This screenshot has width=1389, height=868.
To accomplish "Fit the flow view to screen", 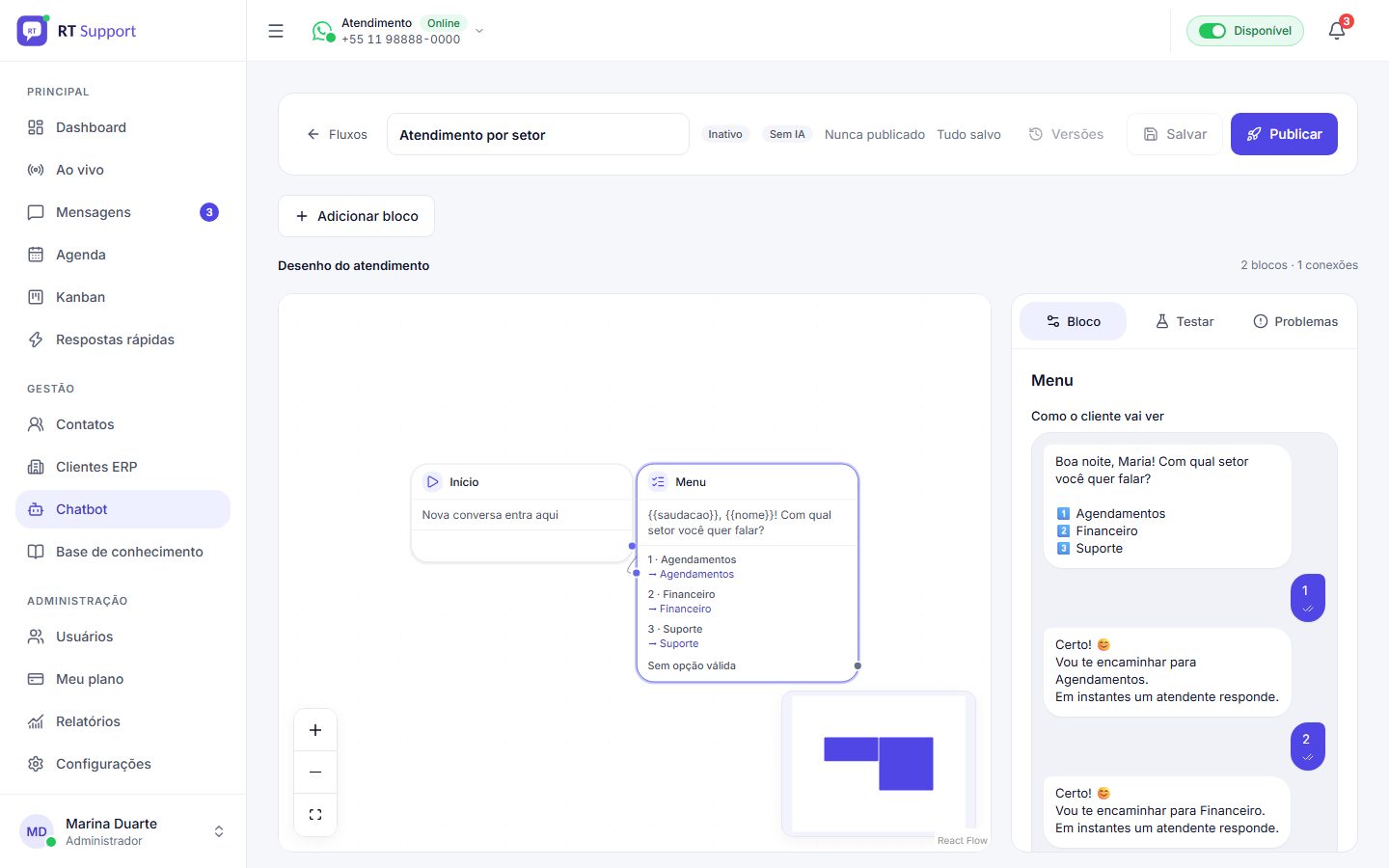I will pyautogui.click(x=315, y=815).
